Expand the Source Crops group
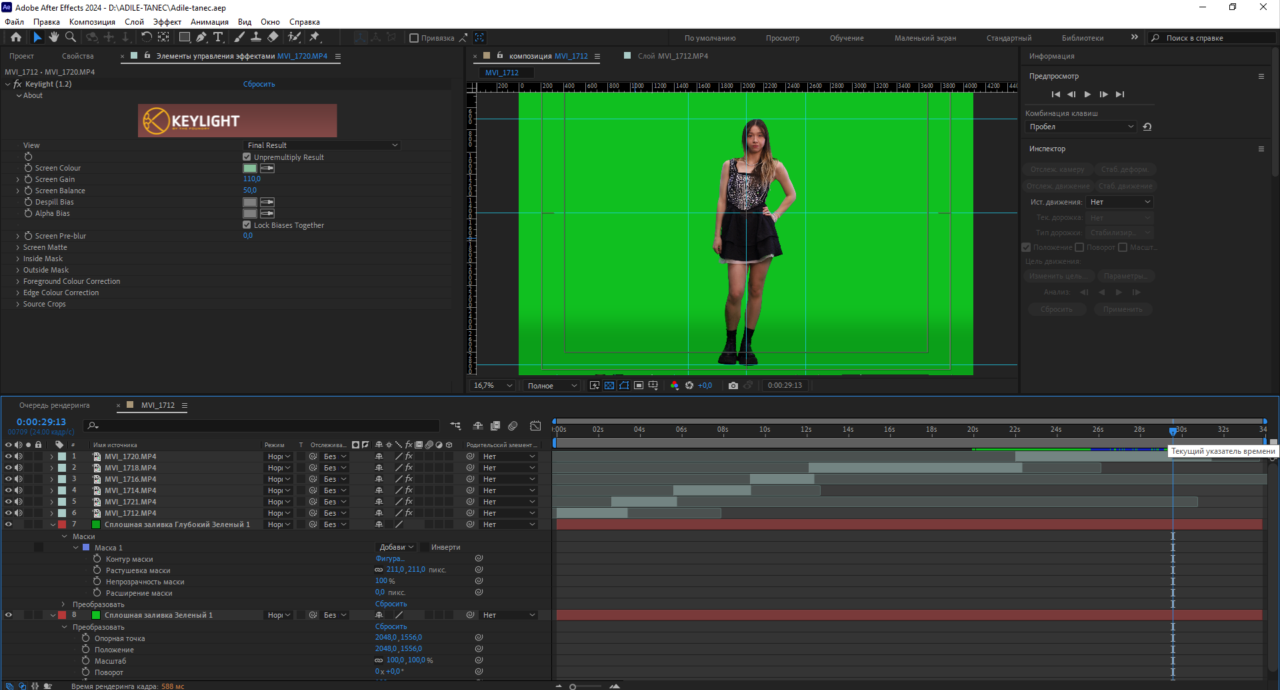 coord(18,304)
